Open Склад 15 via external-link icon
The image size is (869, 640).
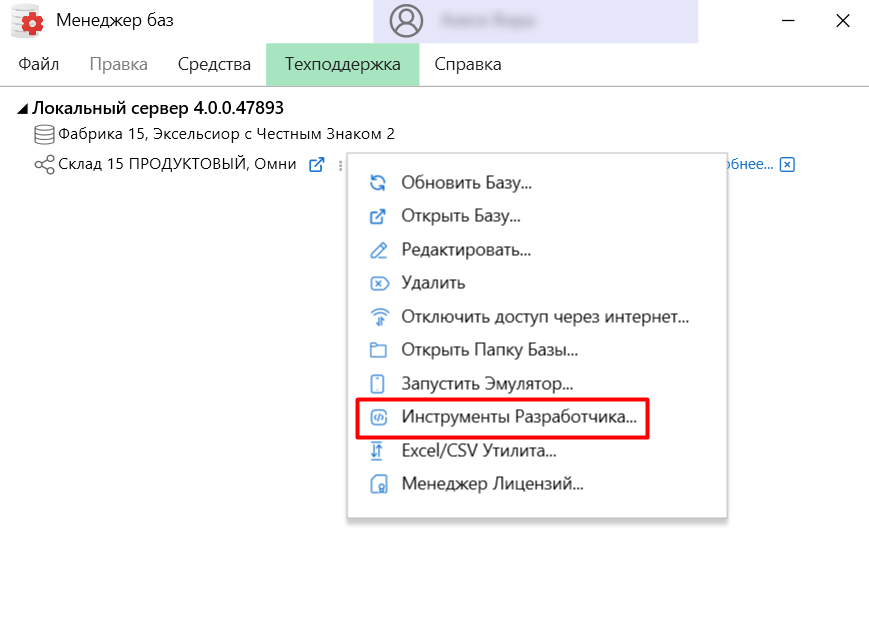click(315, 164)
